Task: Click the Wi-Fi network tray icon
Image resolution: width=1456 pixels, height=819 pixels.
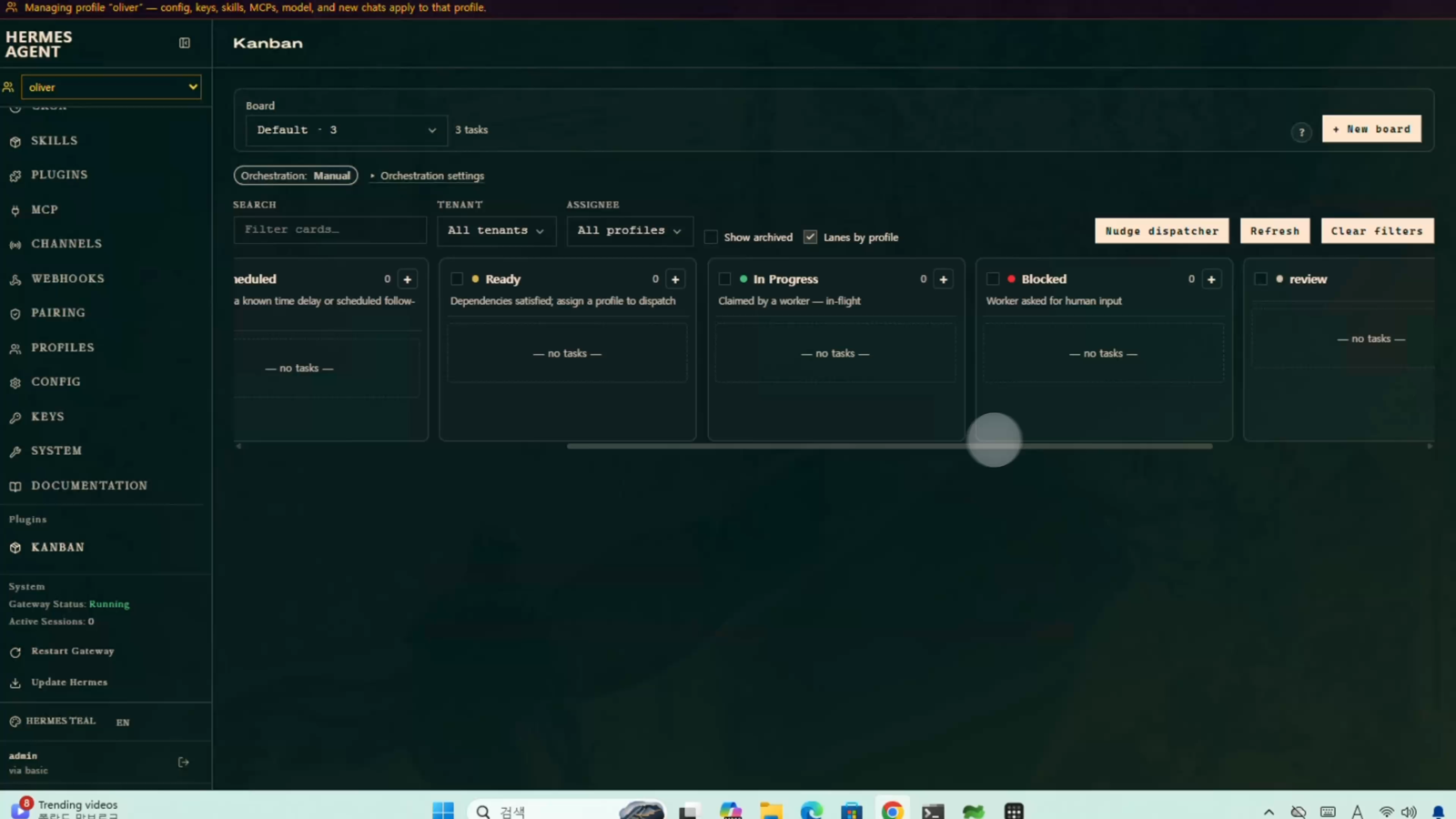Action: point(1386,812)
